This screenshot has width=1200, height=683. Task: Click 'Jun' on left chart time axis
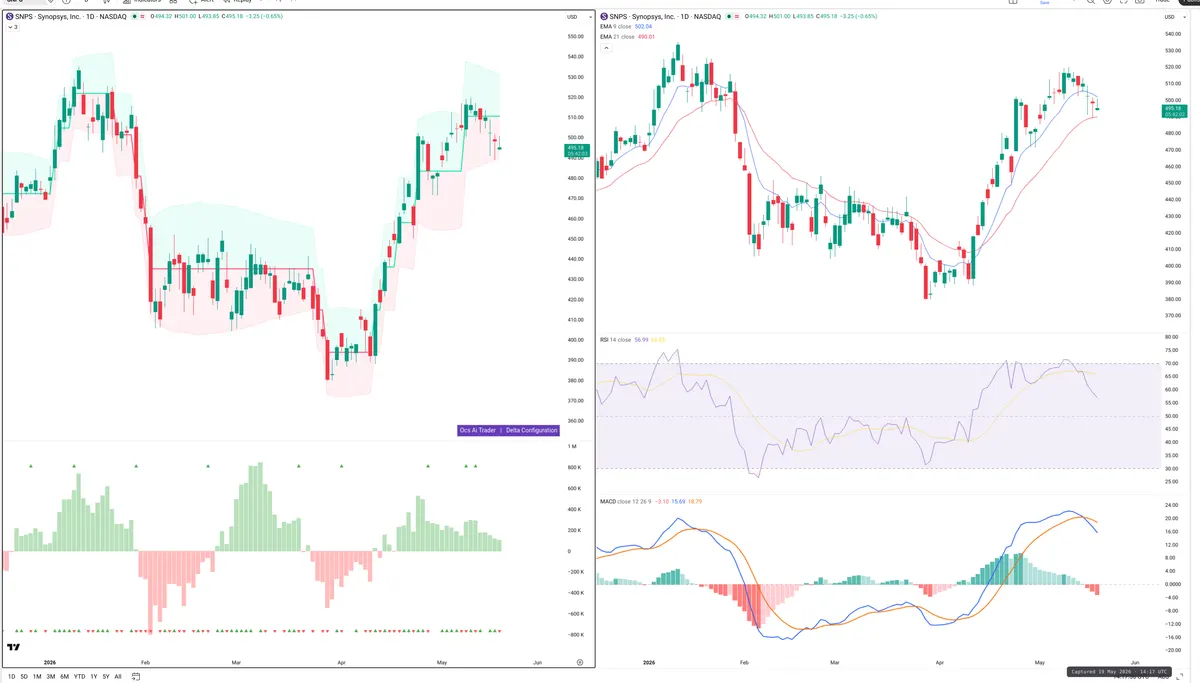click(537, 662)
